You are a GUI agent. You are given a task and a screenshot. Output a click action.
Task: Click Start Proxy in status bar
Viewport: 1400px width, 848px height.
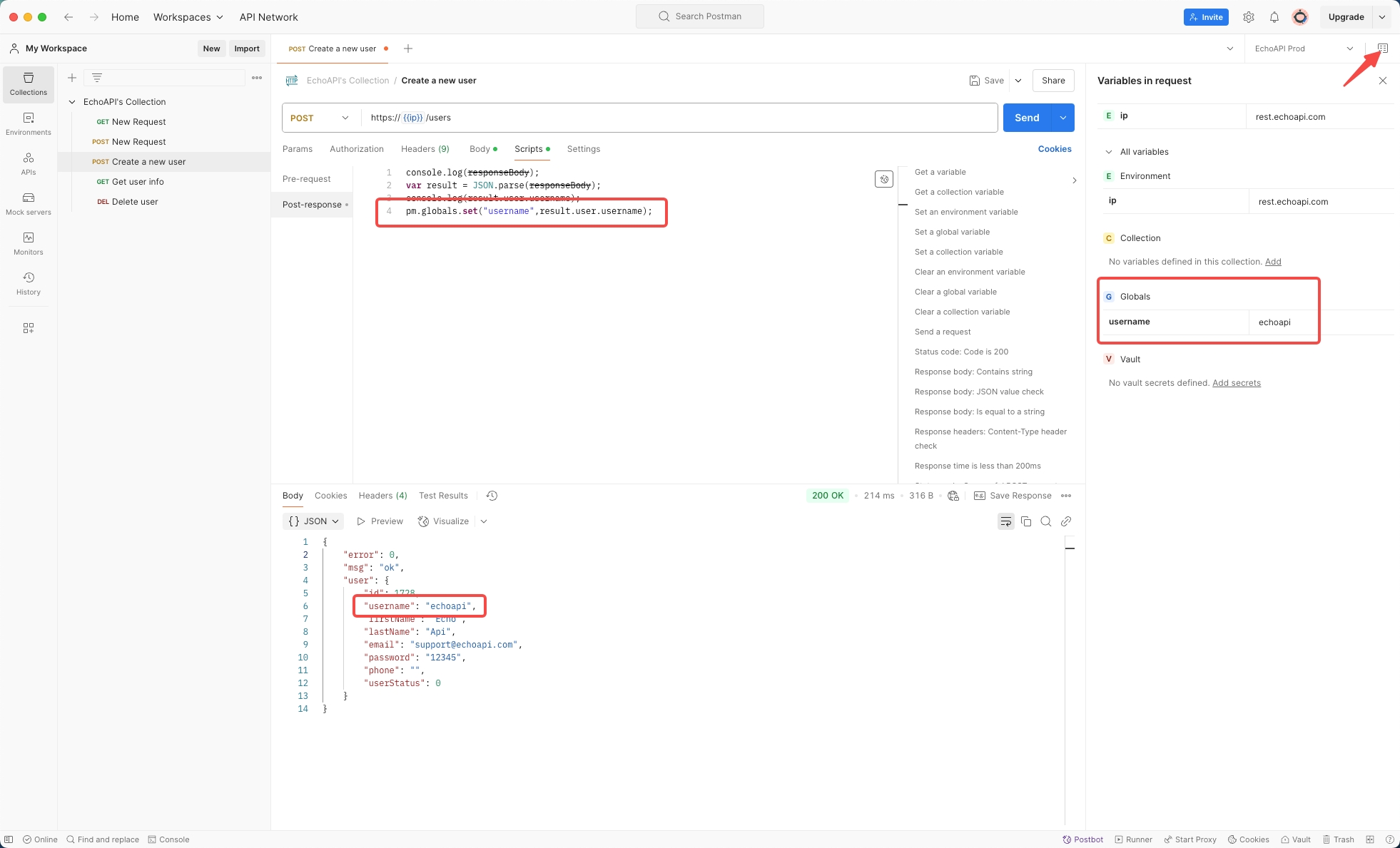1190,839
